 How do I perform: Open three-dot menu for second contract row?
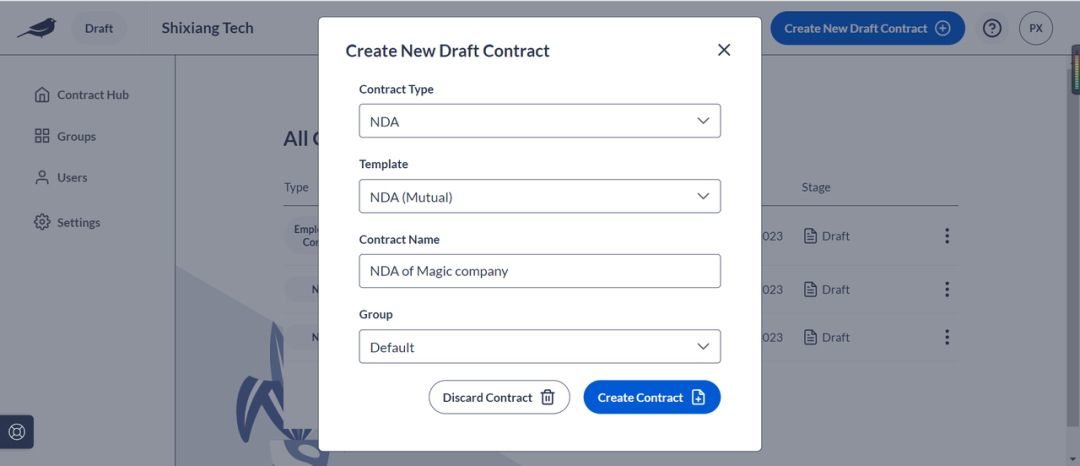point(947,289)
